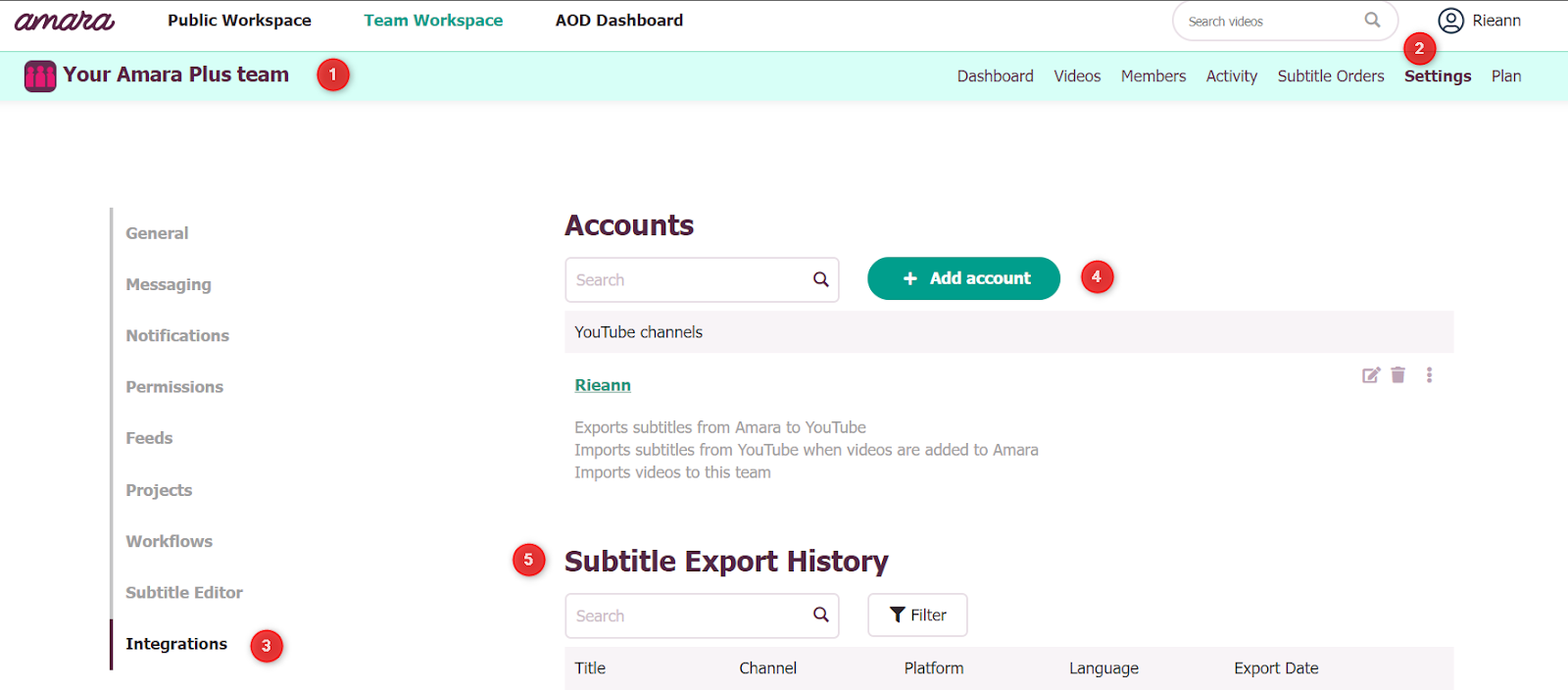Select Messaging settings section
The image size is (1568, 690).
(x=169, y=284)
